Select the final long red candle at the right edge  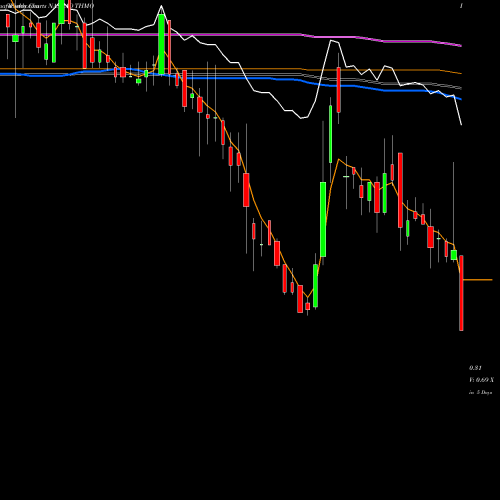pos(461,293)
